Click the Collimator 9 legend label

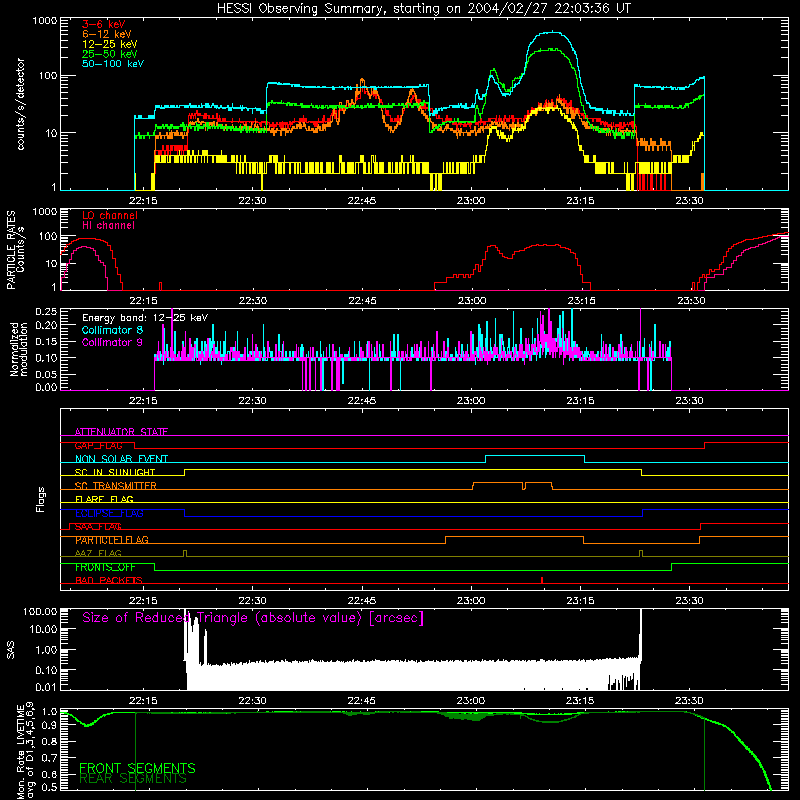pyautogui.click(x=112, y=342)
